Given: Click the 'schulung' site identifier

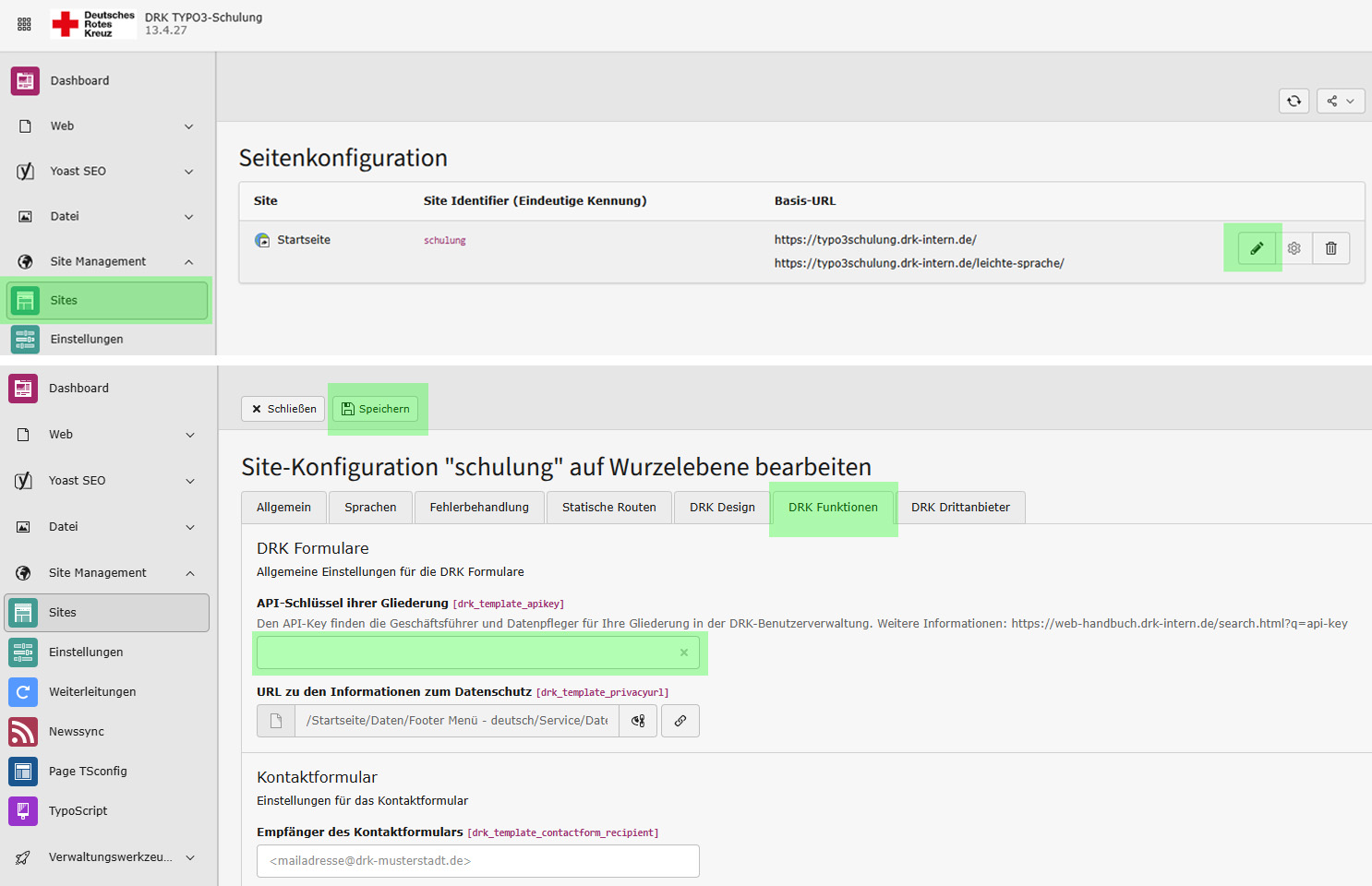Looking at the screenshot, I should coord(445,241).
